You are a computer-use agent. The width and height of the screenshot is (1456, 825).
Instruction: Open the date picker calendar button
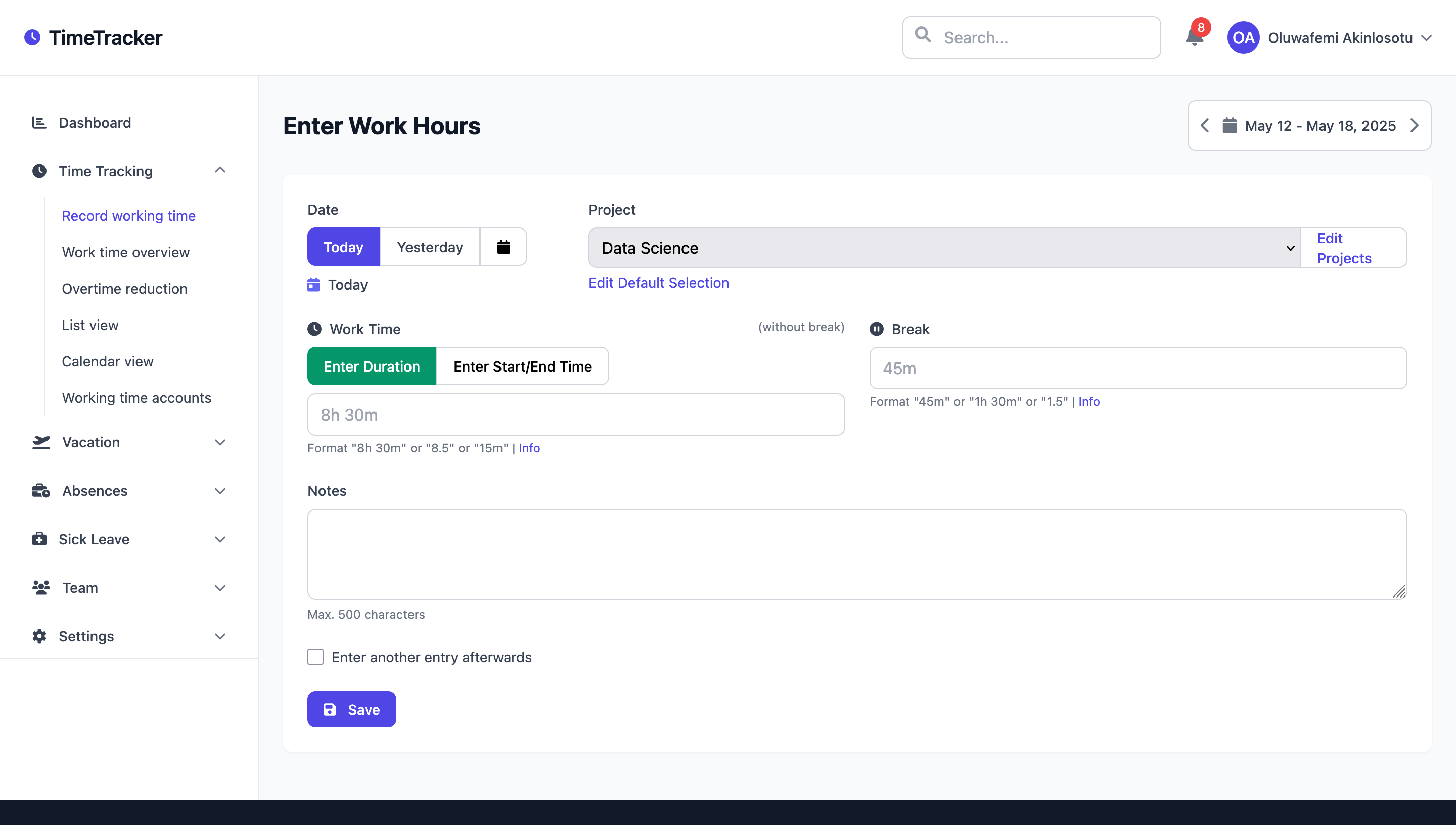[503, 247]
